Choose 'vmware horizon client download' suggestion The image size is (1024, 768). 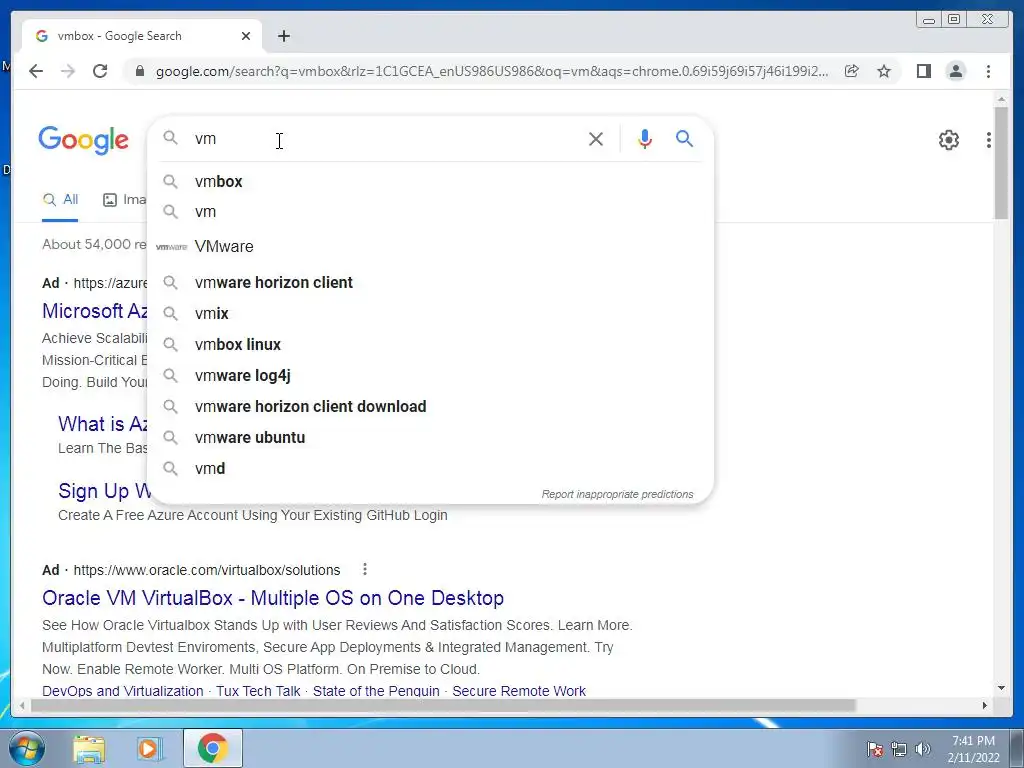click(x=431, y=406)
